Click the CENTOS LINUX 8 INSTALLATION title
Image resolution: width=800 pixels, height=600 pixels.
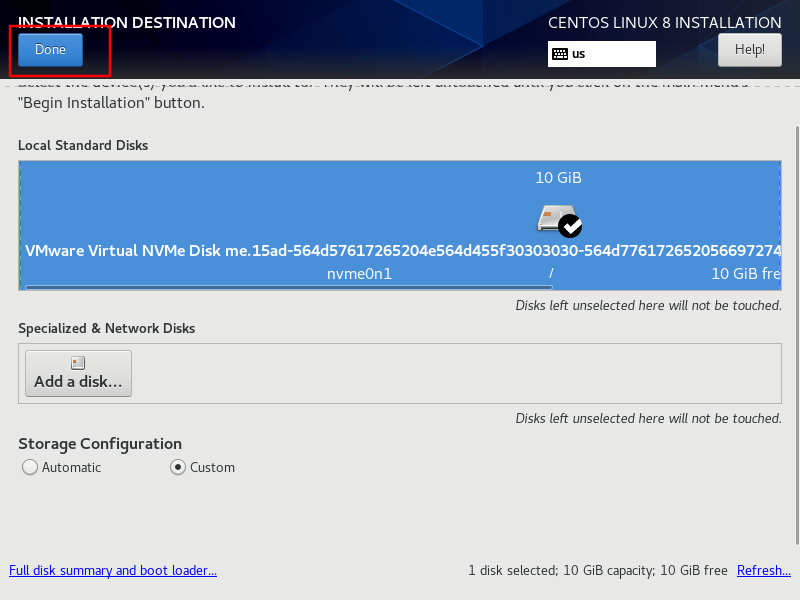664,23
